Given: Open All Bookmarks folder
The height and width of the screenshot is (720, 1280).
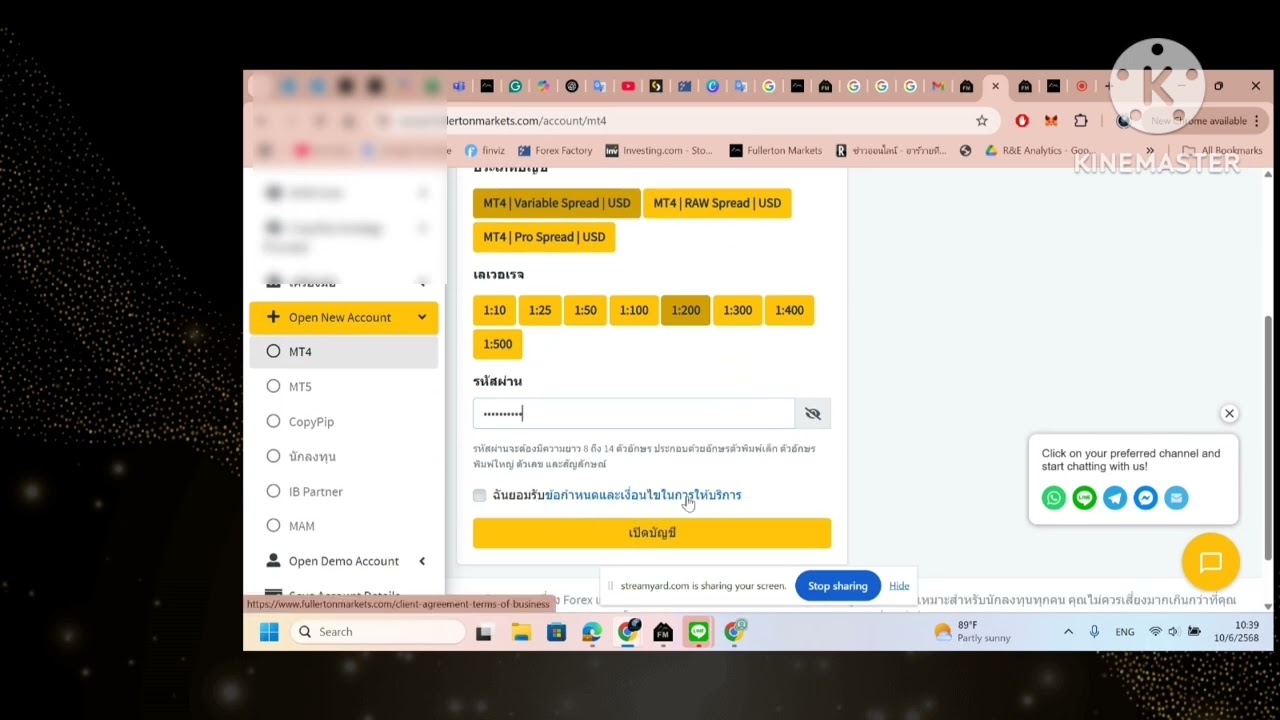Looking at the screenshot, I should point(1222,151).
